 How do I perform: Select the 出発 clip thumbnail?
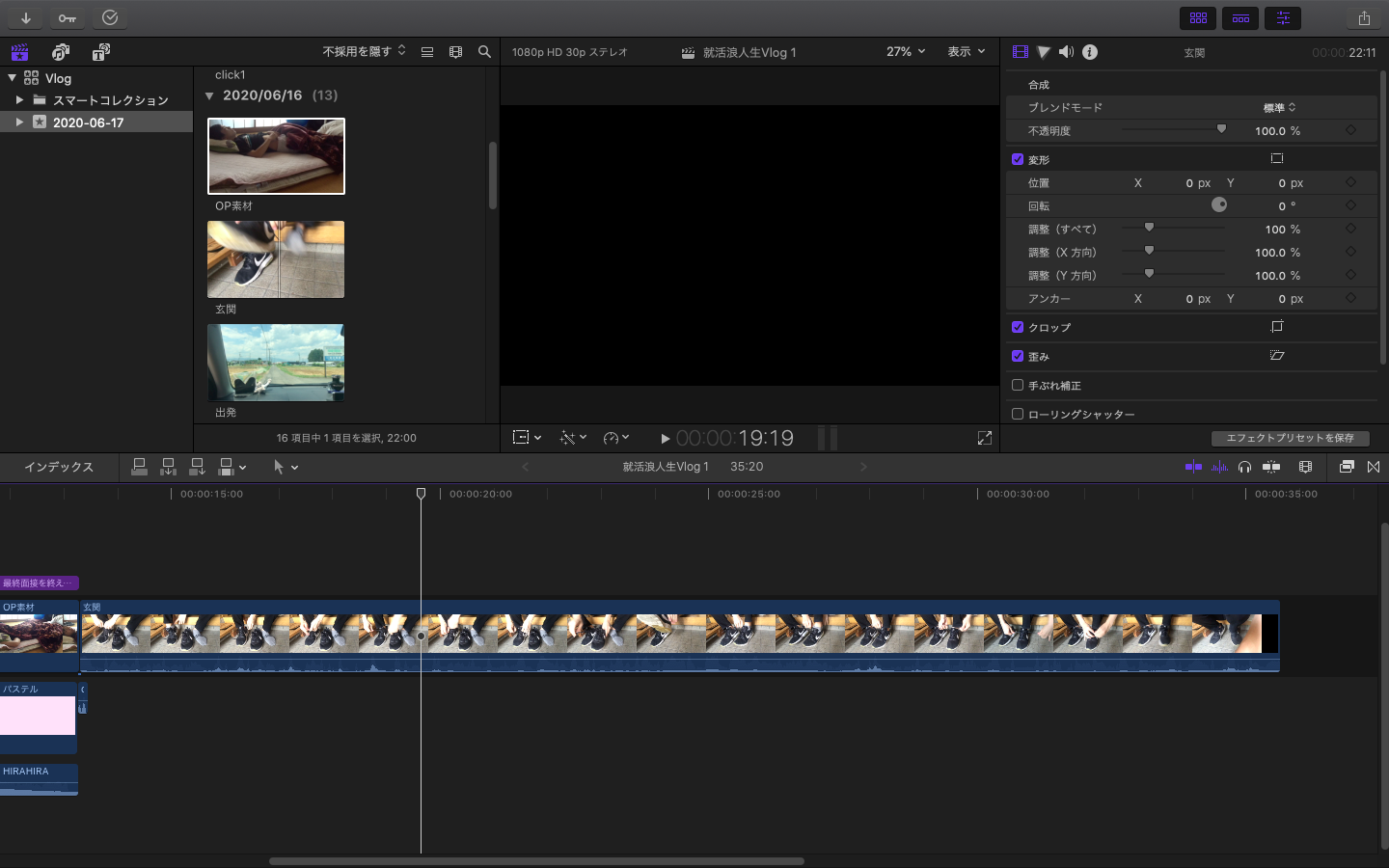[x=276, y=363]
